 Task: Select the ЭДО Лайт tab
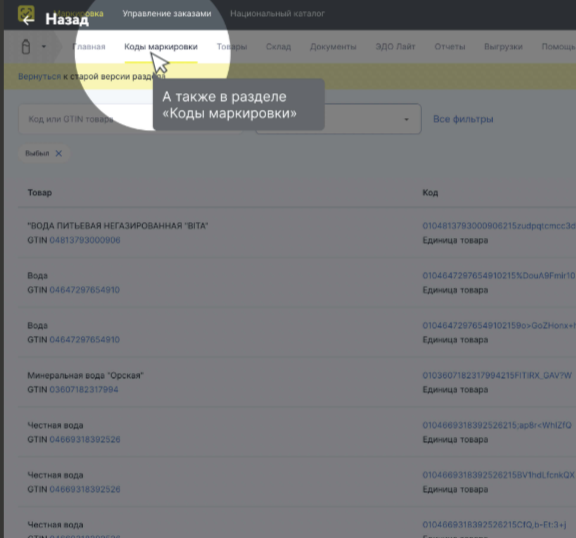395,47
